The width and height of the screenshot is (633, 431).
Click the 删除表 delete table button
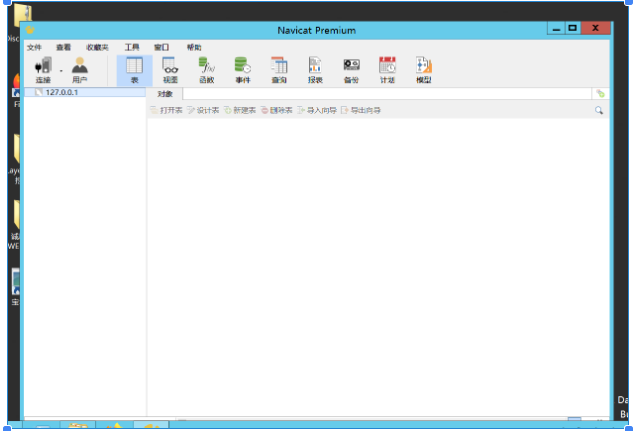[277, 110]
